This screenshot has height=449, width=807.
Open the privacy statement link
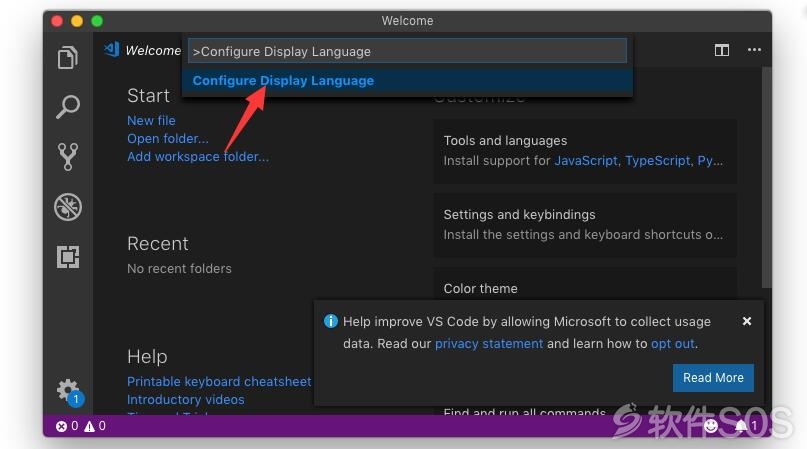click(x=489, y=343)
